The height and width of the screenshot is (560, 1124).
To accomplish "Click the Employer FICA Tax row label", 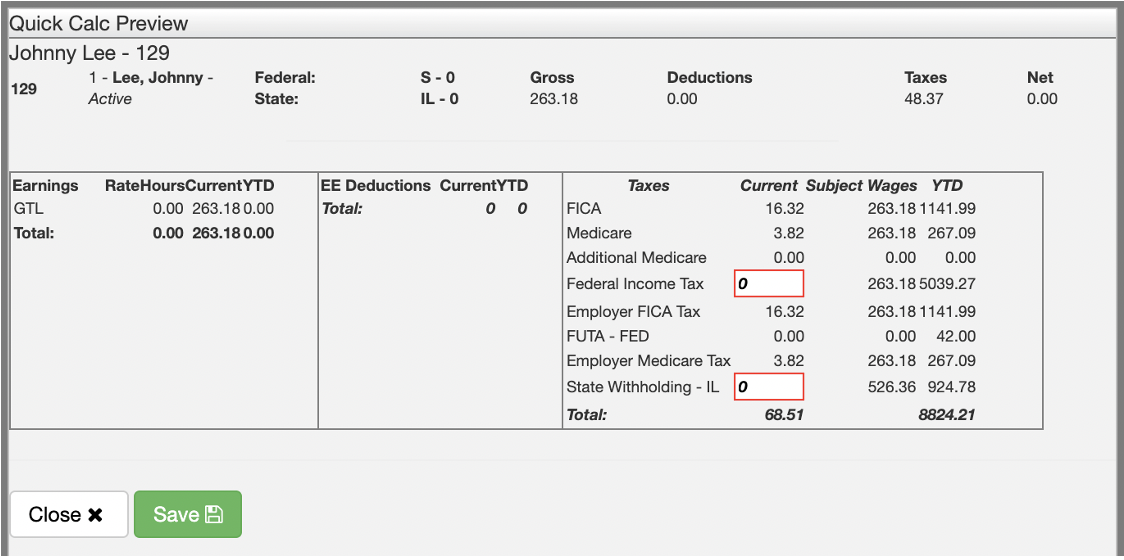I will [633, 311].
